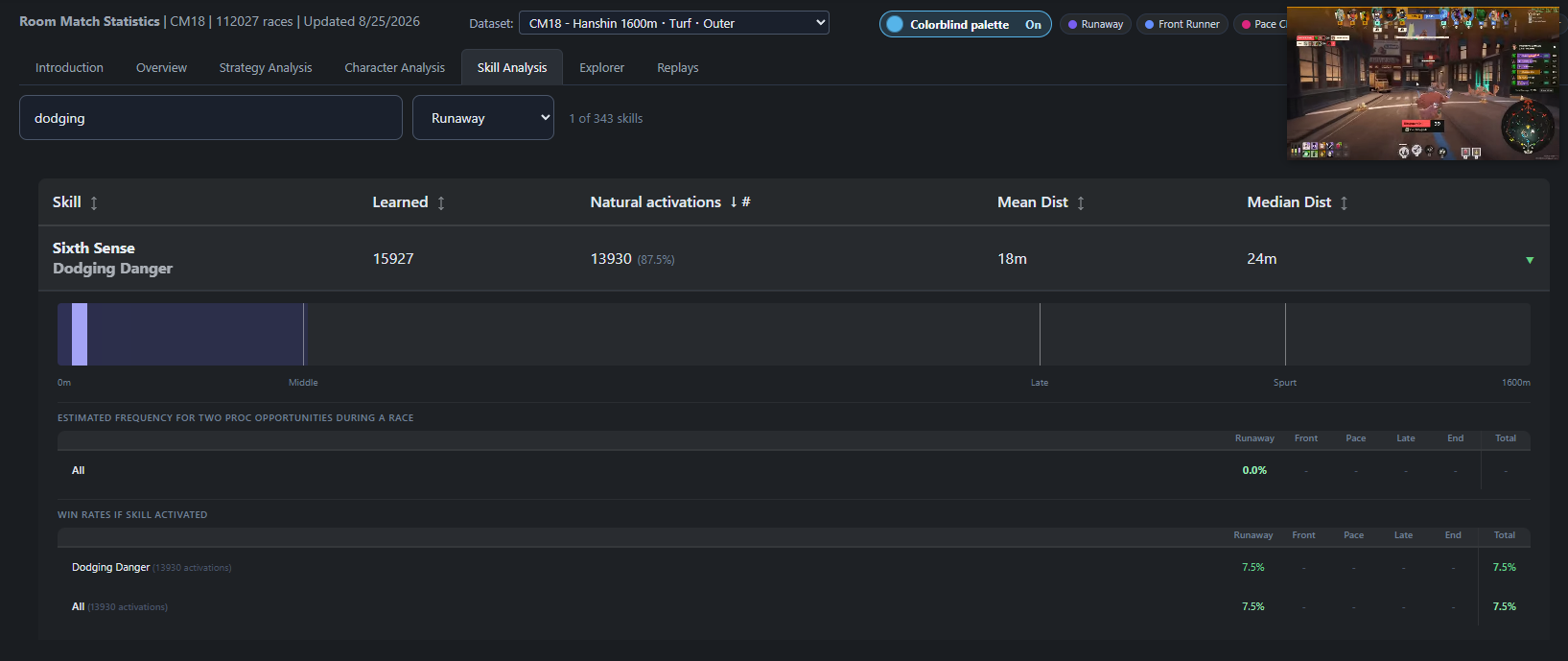Click Natural activations column header
The image size is (1568, 661).
(x=655, y=202)
